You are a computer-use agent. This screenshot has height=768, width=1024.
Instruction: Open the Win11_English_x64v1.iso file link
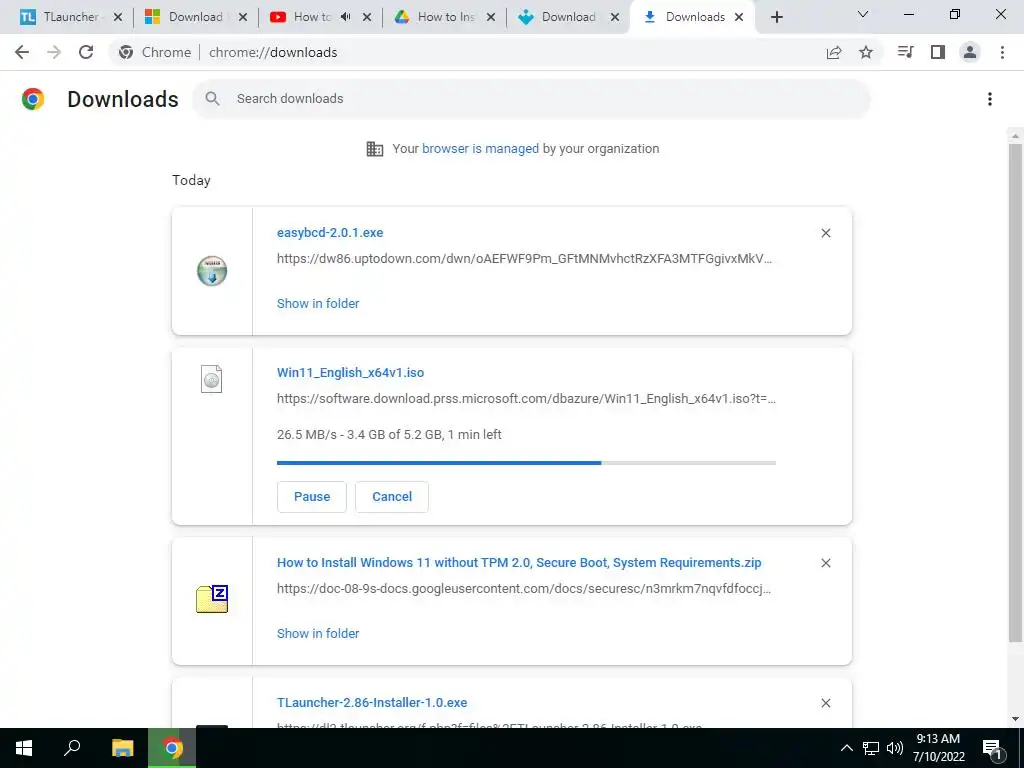click(351, 372)
